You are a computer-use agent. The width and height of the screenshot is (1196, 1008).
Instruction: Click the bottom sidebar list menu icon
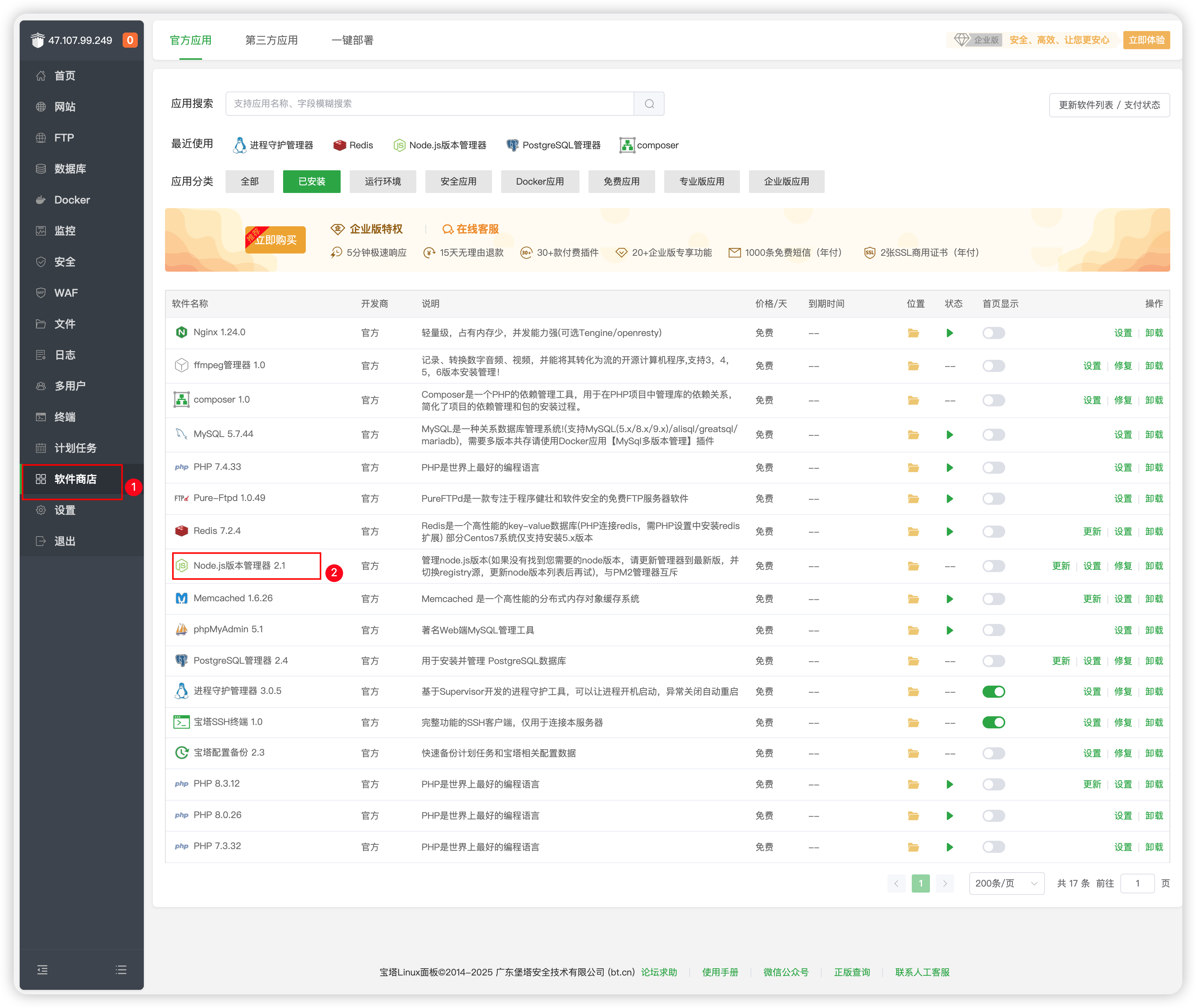coord(121,970)
